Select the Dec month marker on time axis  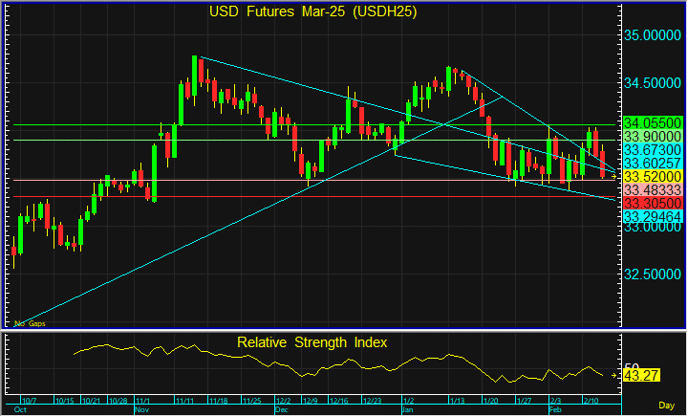point(280,410)
